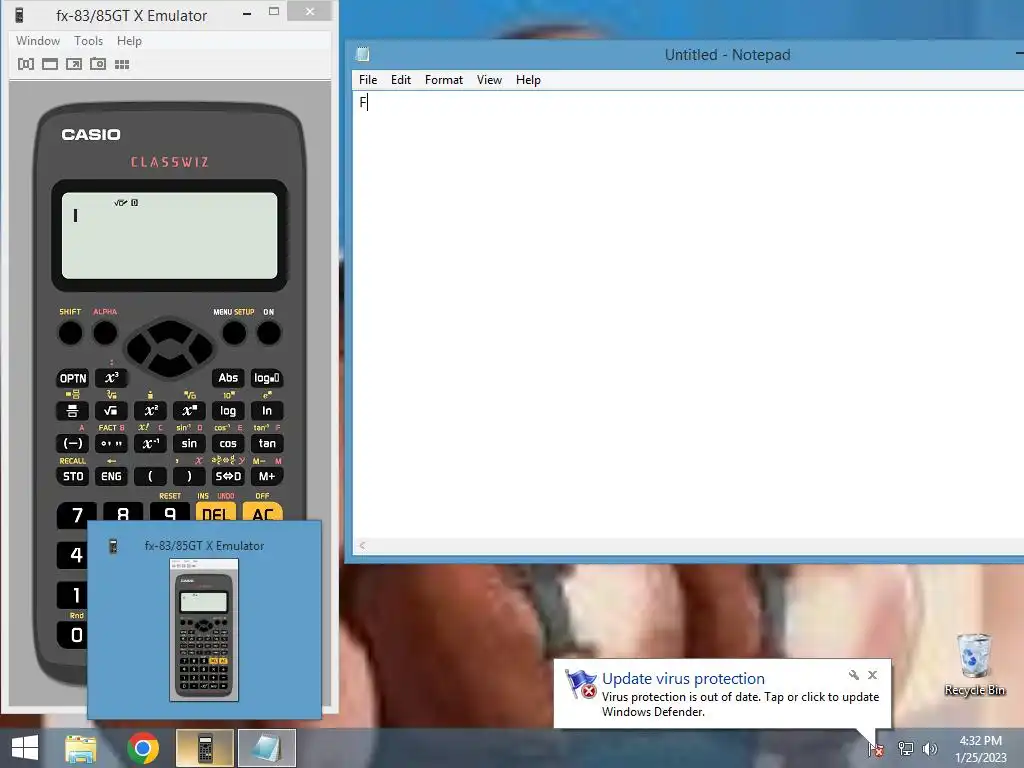Click the number 7 key

(x=76, y=513)
